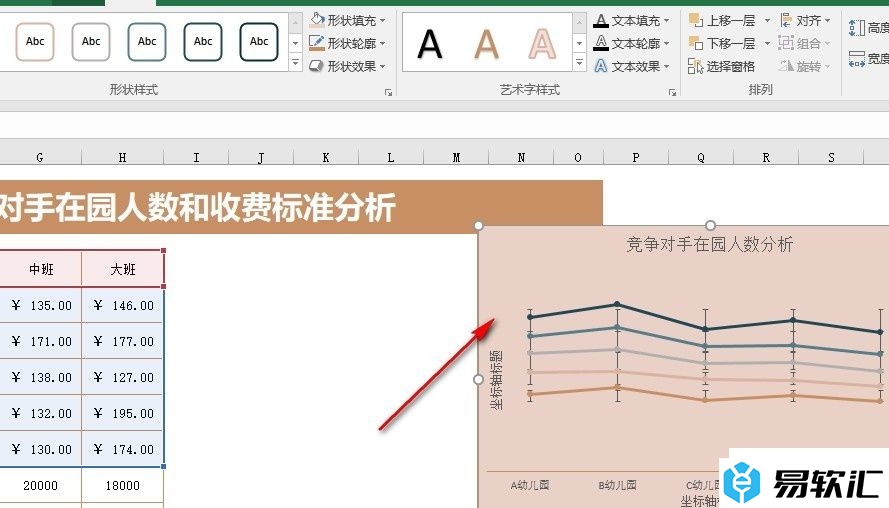Select column K header

click(x=326, y=158)
